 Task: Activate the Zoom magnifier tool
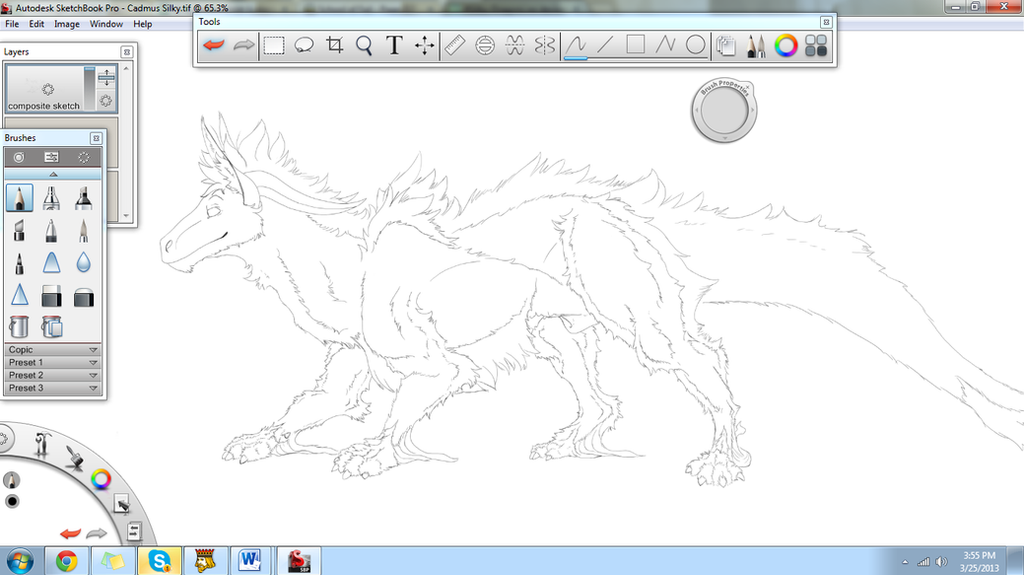[x=364, y=46]
